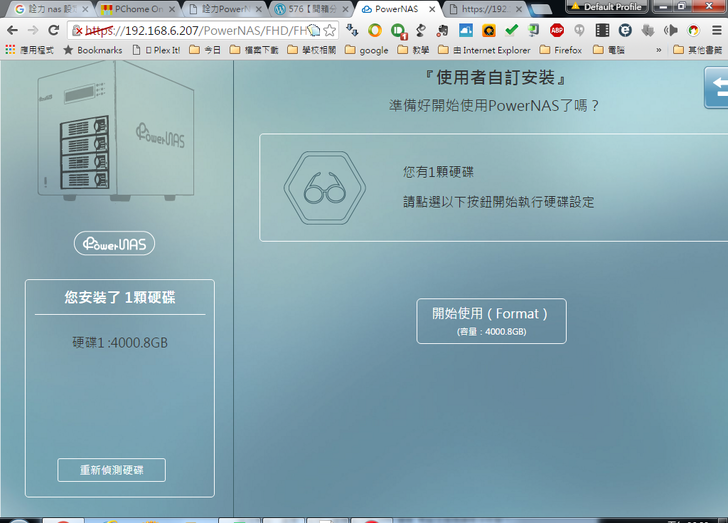Open the Internet Explorer bookmarks folder

pyautogui.click(x=484, y=50)
